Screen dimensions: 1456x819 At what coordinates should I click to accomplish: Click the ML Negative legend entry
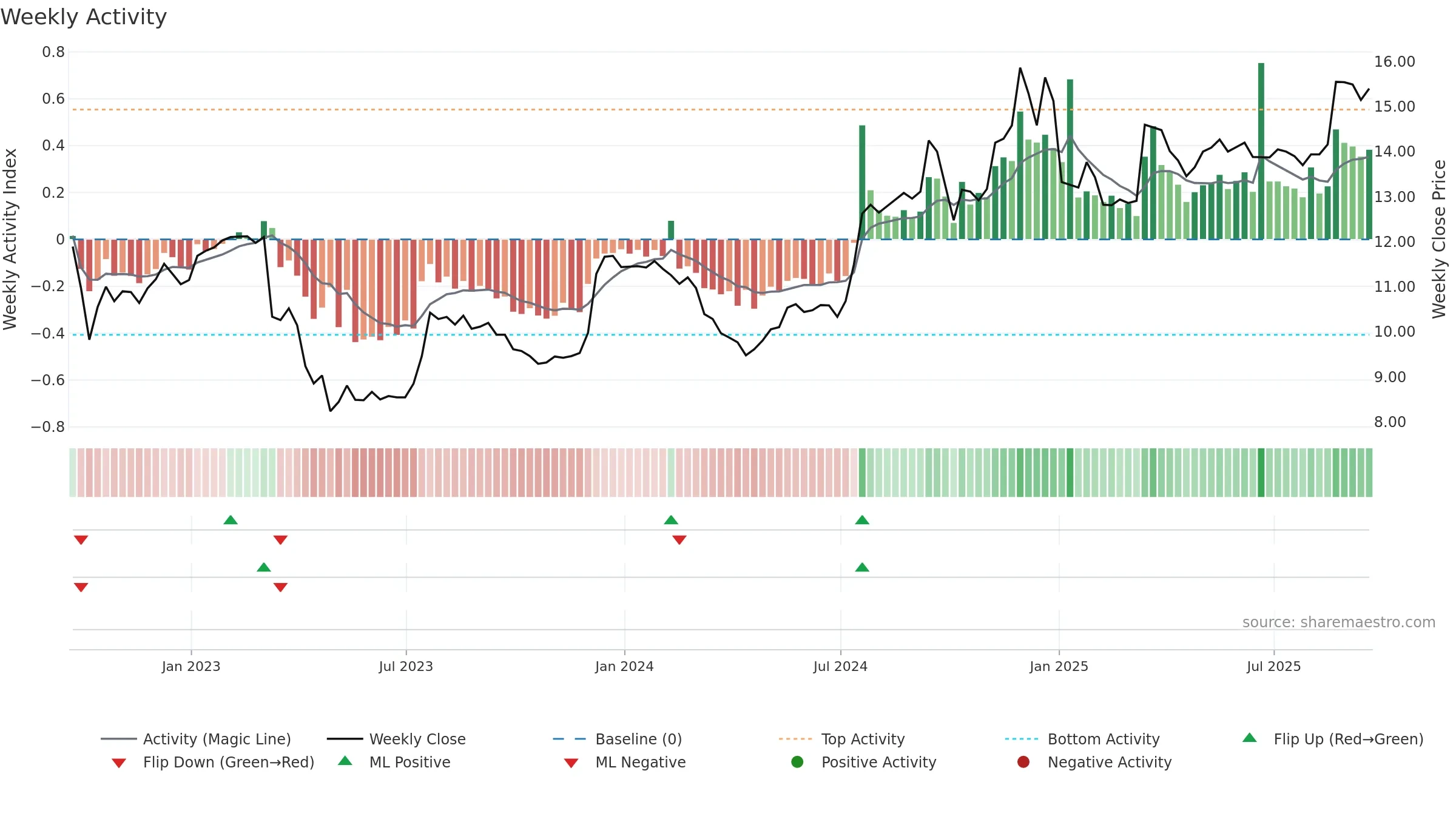pyautogui.click(x=625, y=762)
